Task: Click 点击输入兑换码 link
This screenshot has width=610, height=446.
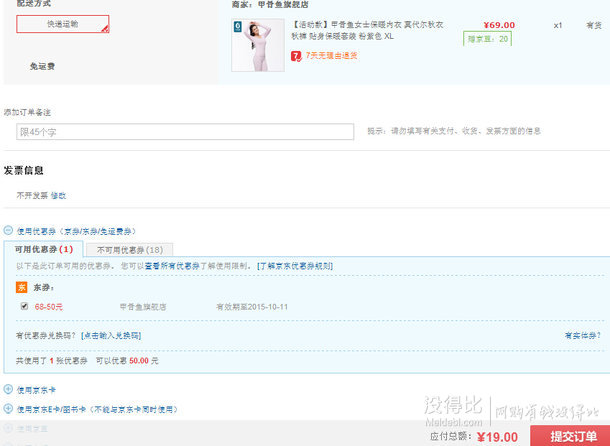Action: point(111,335)
